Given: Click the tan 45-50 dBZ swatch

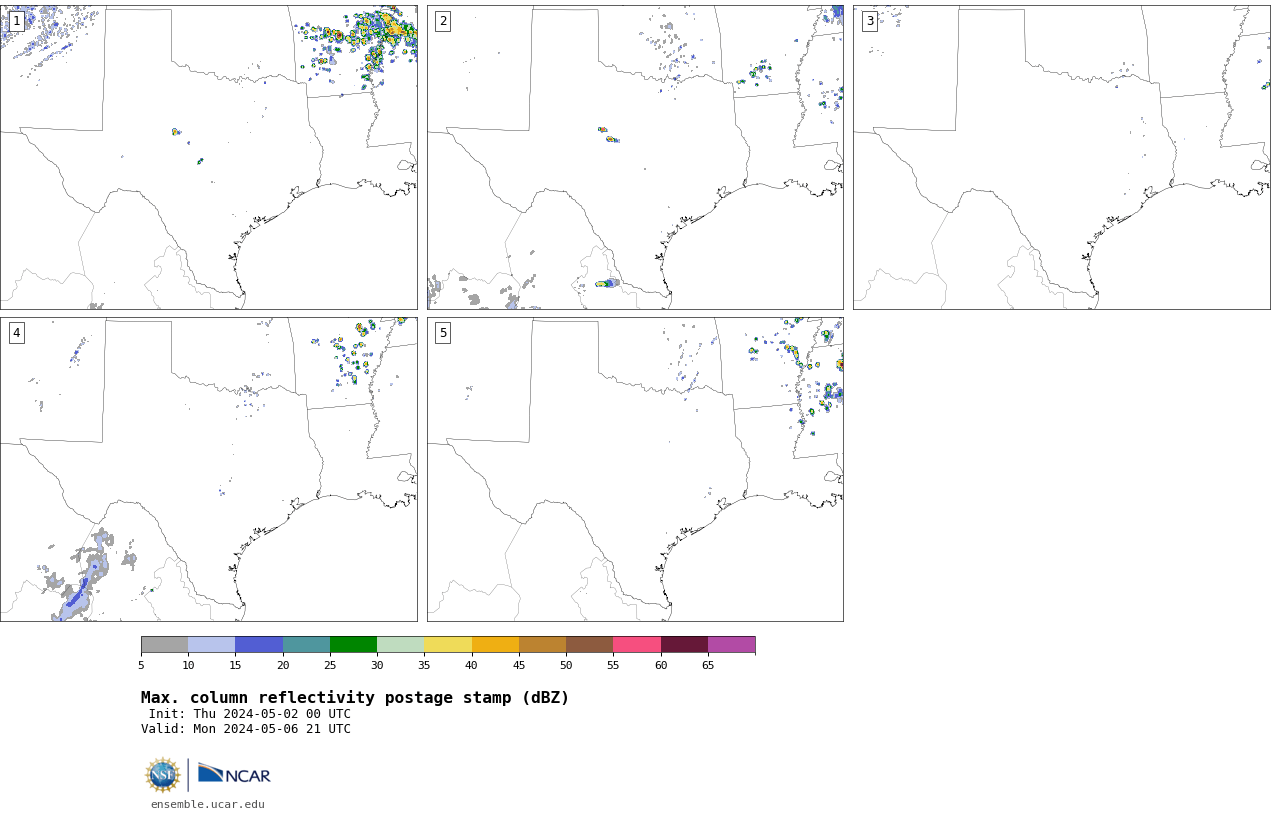Looking at the screenshot, I should pyautogui.click(x=542, y=644).
